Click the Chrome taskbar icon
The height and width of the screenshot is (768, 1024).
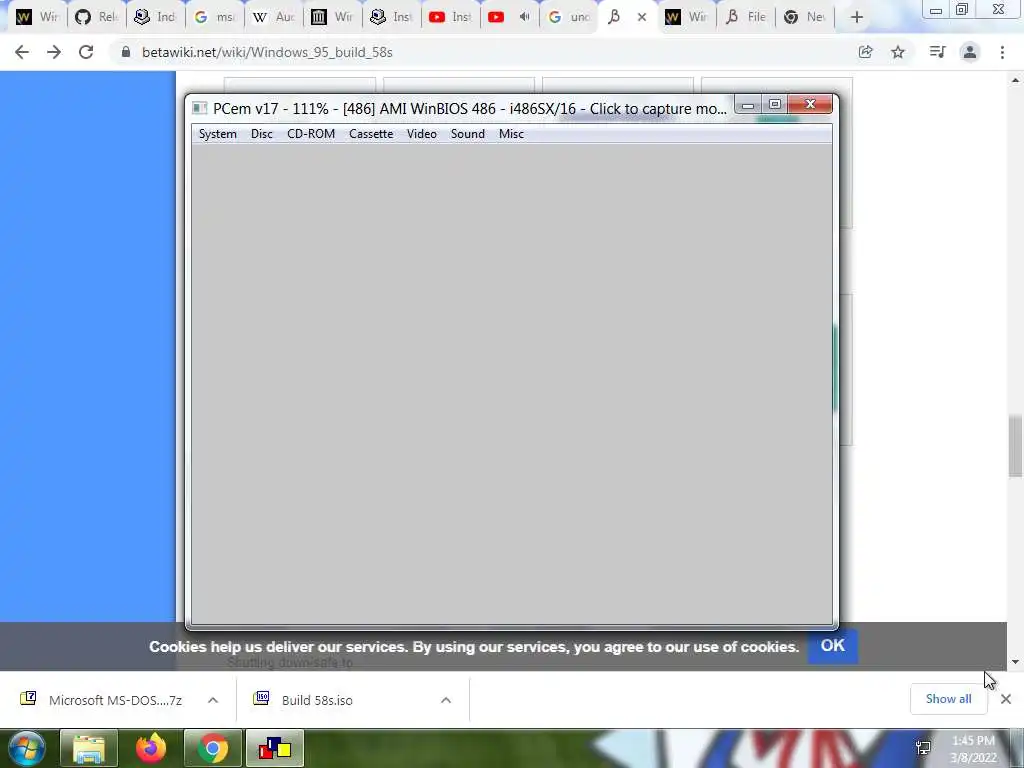(213, 748)
